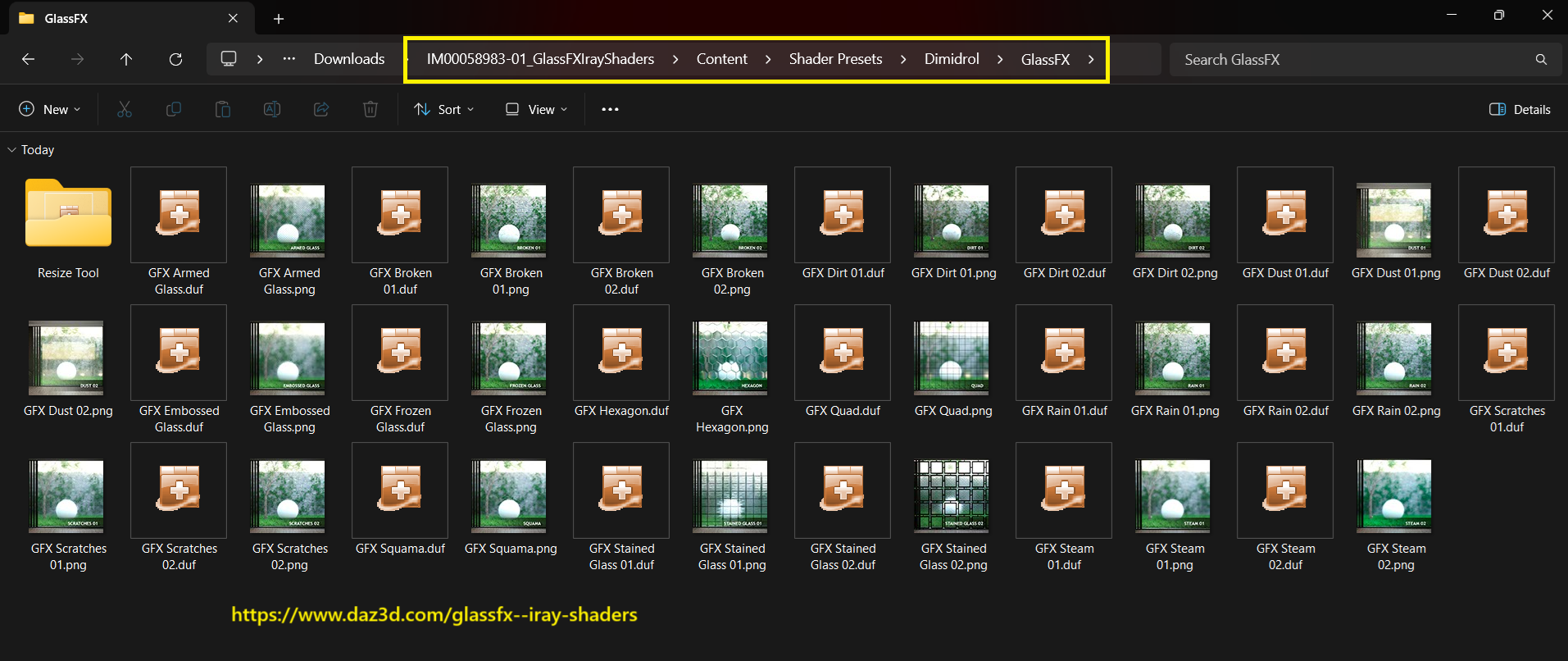
Task: Open the See more options menu
Action: 610,109
